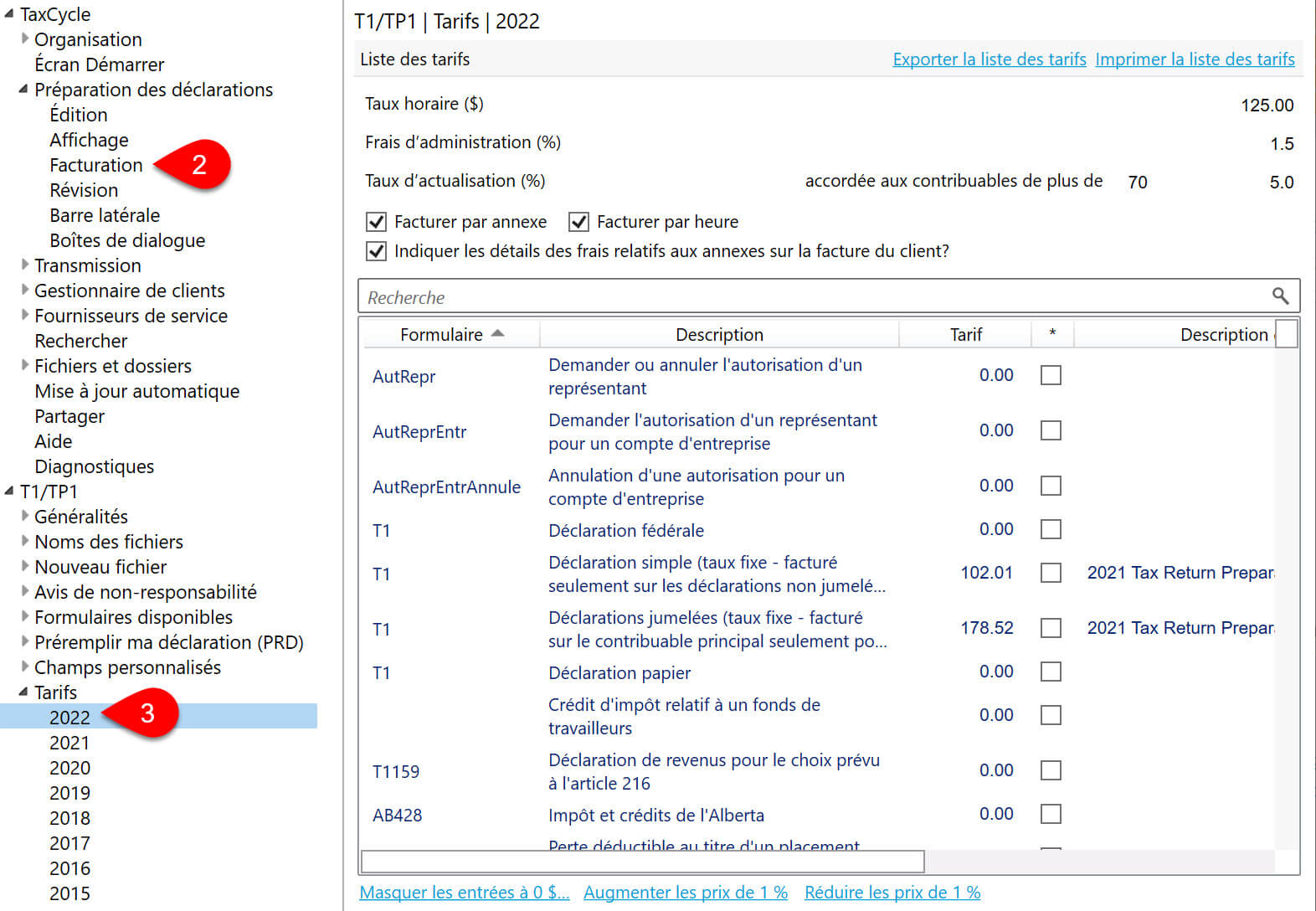Screen dimensions: 1316x911
Task: Collapse the T1/TP1 tree node
Action: [x=9, y=491]
